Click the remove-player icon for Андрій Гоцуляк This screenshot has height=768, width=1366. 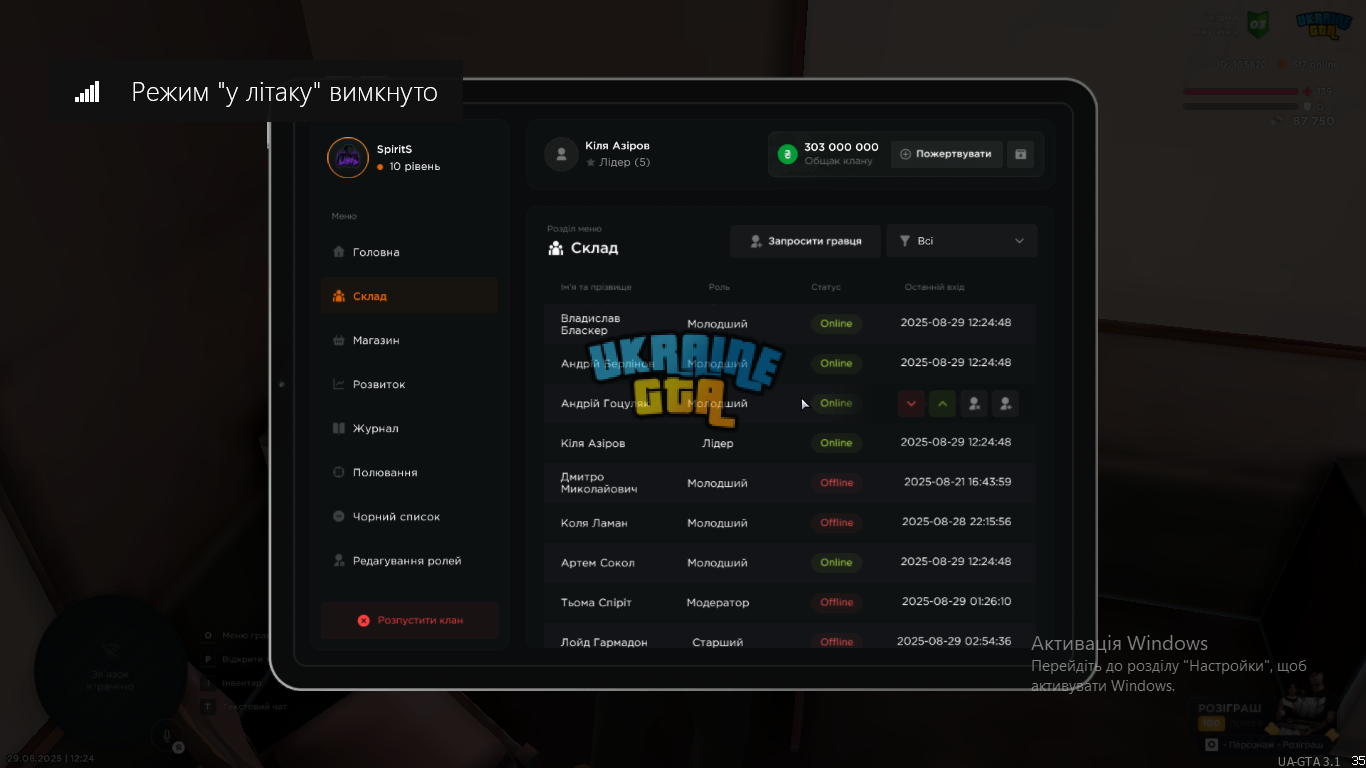tap(974, 403)
